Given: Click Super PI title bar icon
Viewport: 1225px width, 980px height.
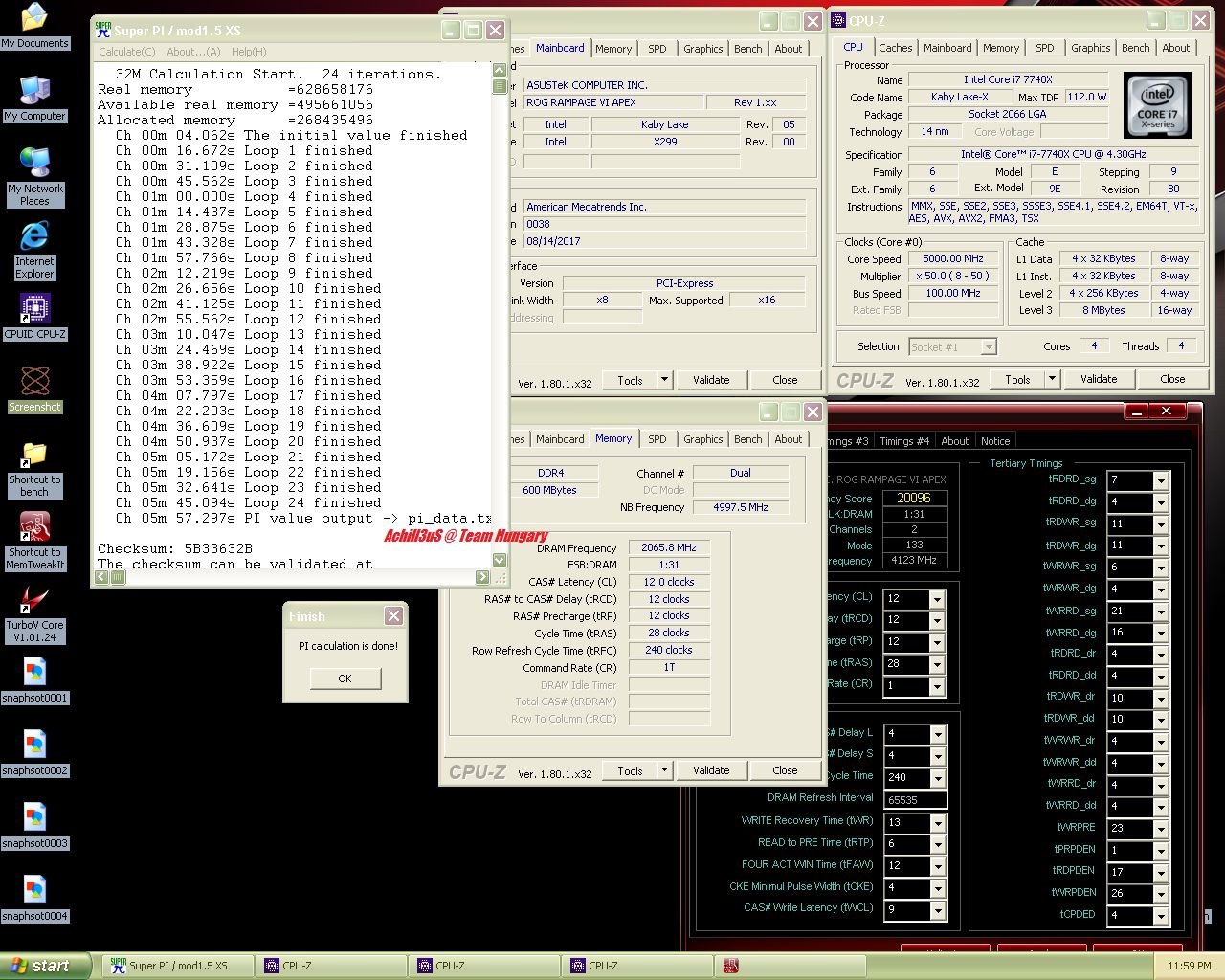Looking at the screenshot, I should [103, 31].
